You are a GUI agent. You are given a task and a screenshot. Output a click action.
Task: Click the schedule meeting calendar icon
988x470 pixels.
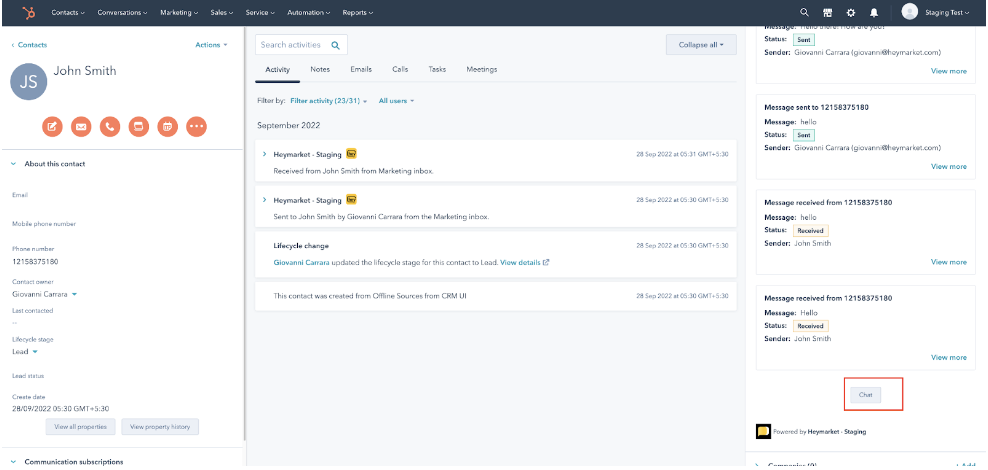[168, 127]
